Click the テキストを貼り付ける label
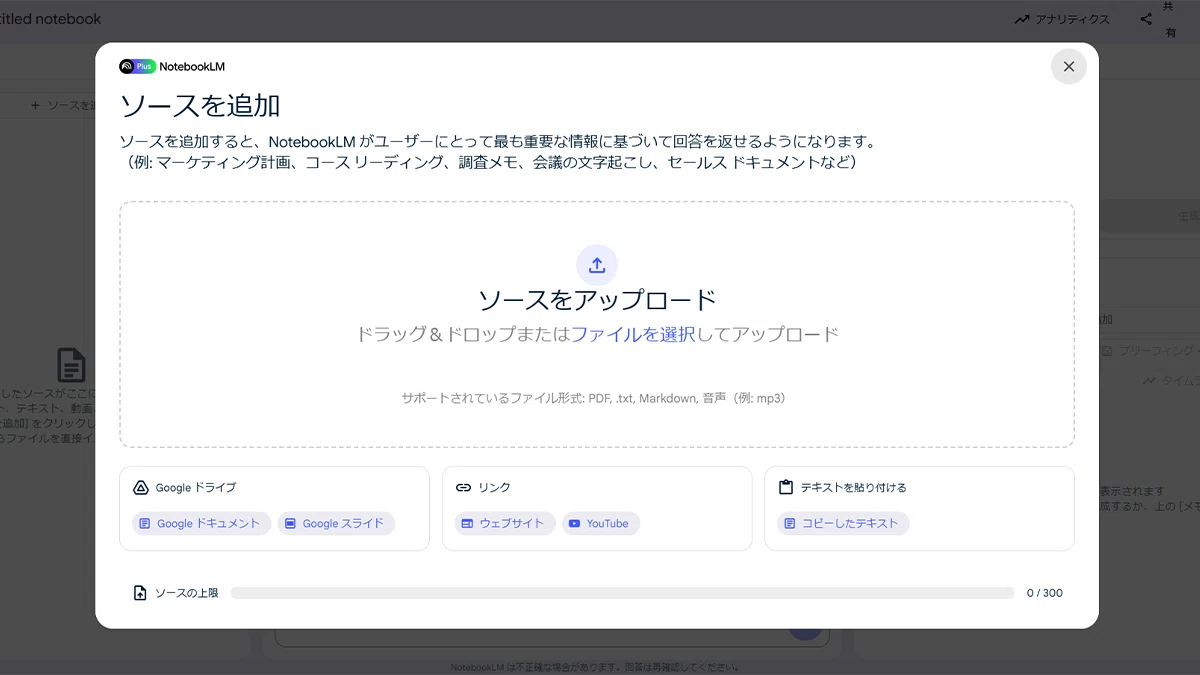Viewport: 1200px width, 675px height. (x=853, y=488)
